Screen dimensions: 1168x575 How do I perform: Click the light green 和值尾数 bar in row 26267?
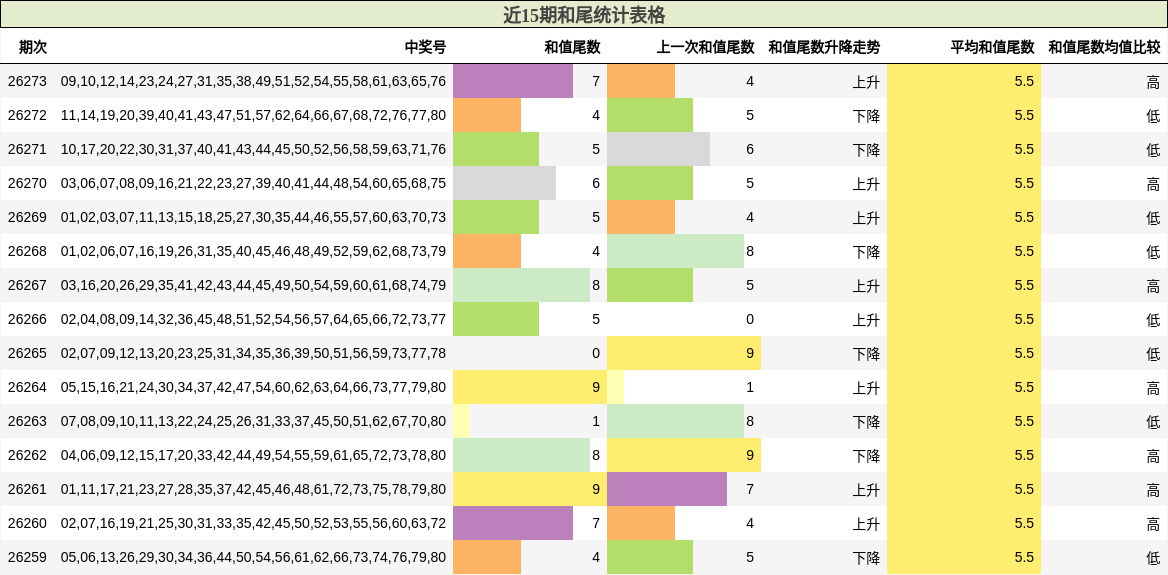[x=521, y=285]
